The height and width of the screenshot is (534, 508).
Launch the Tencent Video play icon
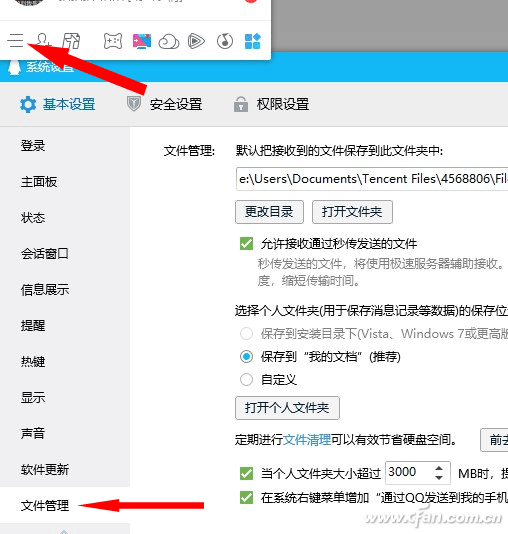point(196,41)
